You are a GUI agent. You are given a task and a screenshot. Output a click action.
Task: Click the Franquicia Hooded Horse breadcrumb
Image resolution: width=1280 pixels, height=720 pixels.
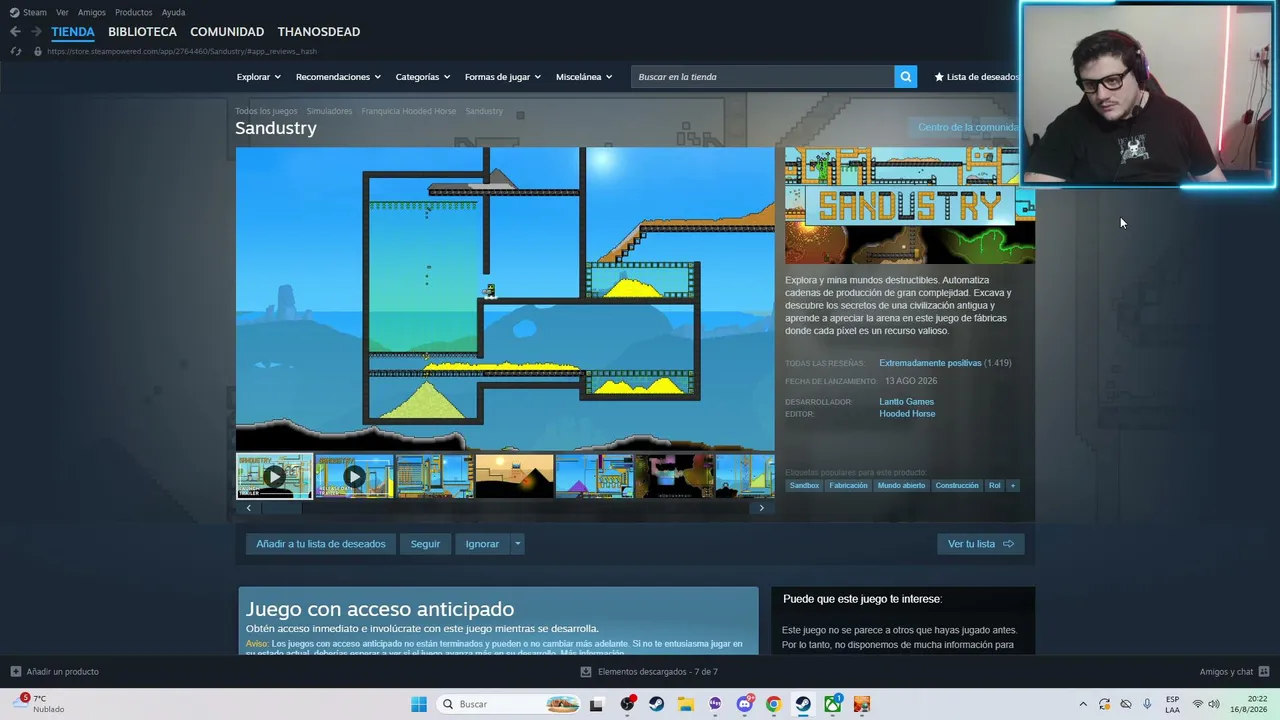pyautogui.click(x=408, y=111)
